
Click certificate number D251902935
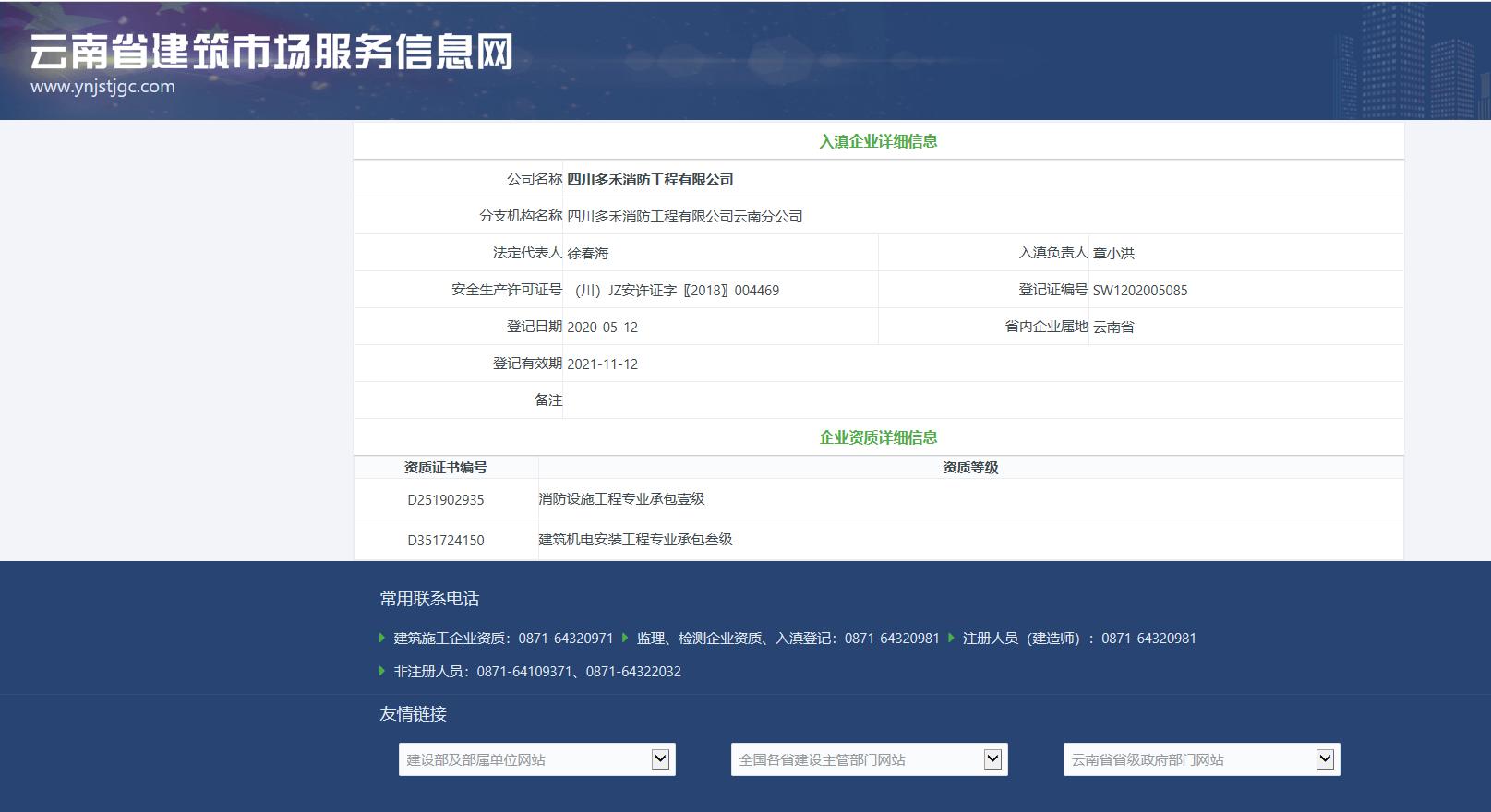pyautogui.click(x=445, y=500)
